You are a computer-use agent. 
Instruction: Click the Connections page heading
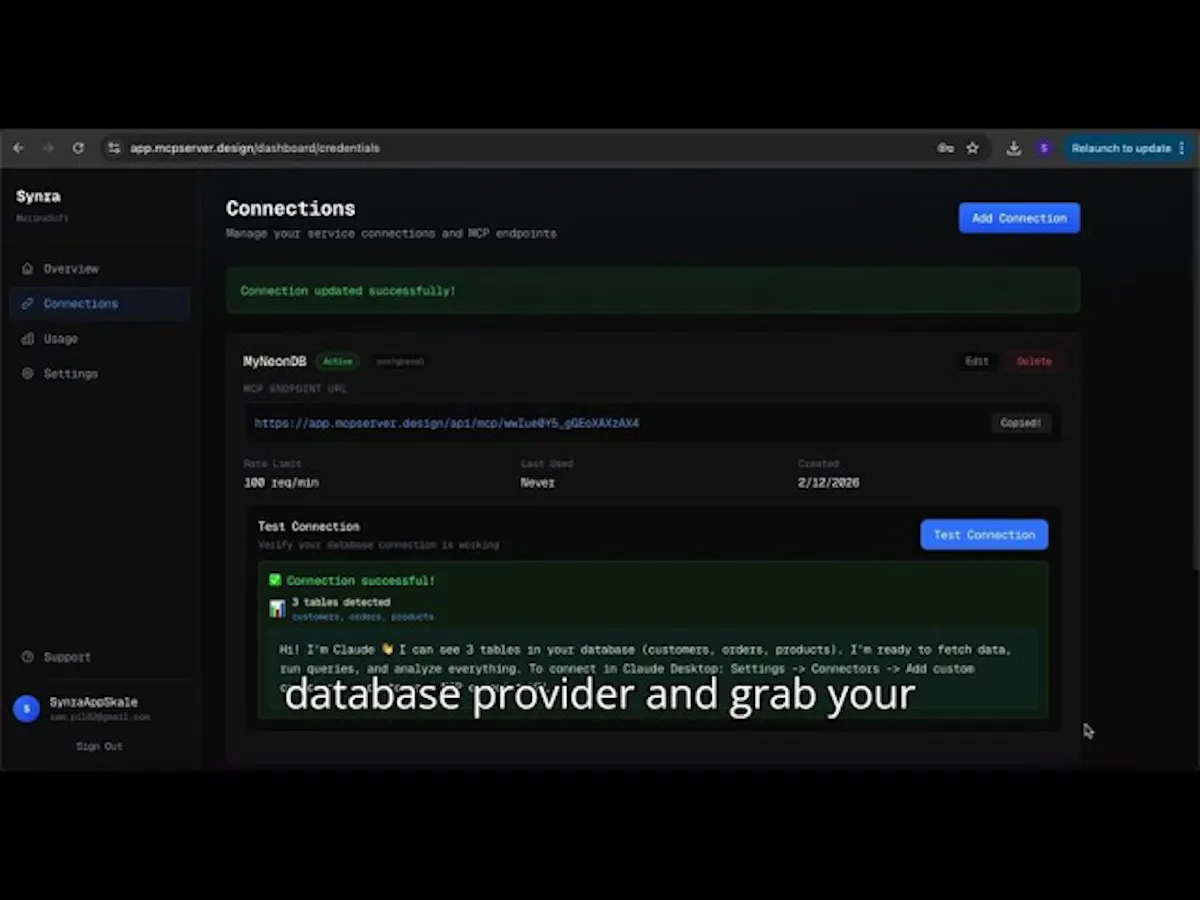(290, 208)
